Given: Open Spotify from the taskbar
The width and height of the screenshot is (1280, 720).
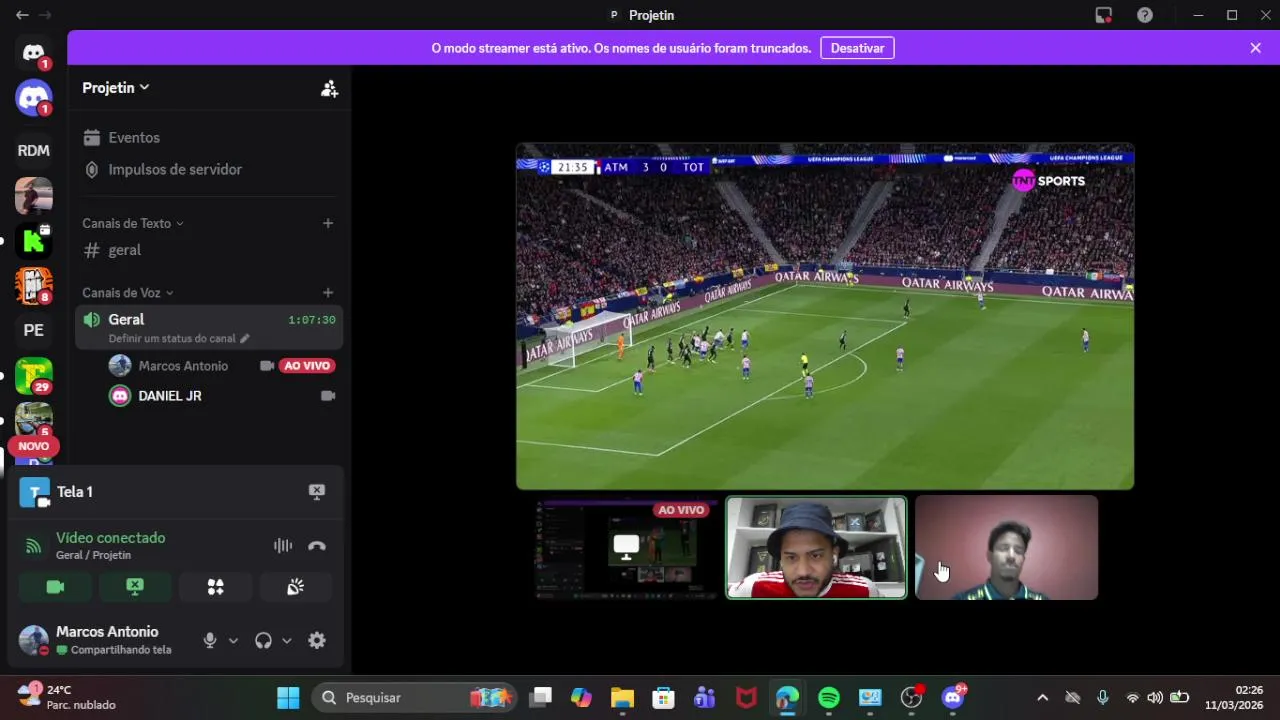Looking at the screenshot, I should (829, 698).
